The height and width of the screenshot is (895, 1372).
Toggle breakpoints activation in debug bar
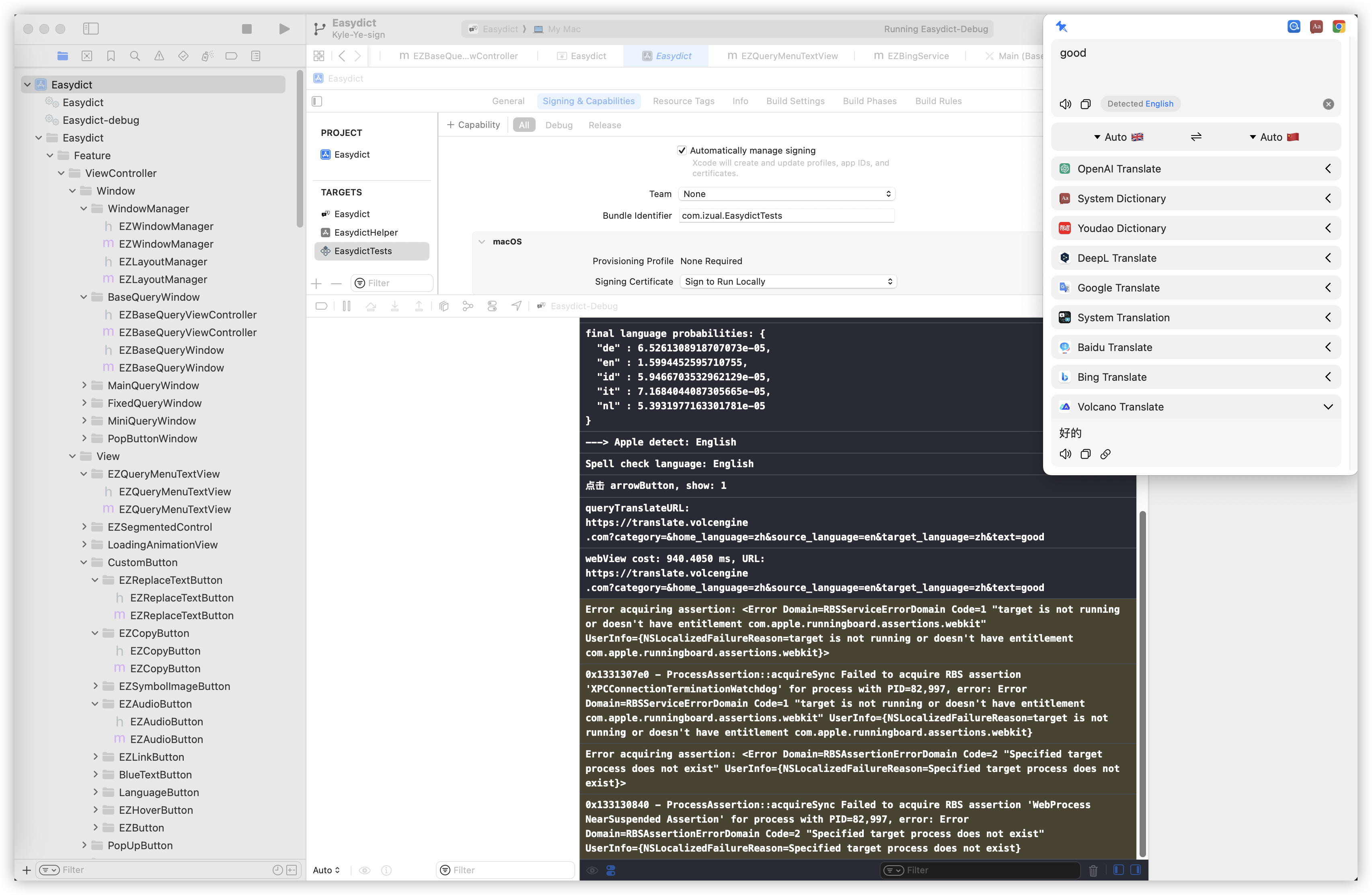click(x=321, y=306)
